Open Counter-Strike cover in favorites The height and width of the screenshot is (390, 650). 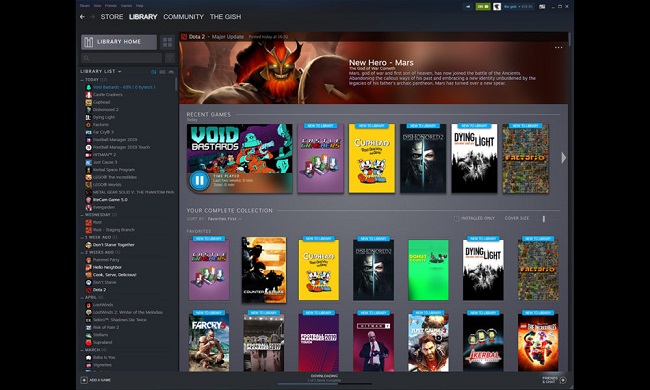click(264, 270)
